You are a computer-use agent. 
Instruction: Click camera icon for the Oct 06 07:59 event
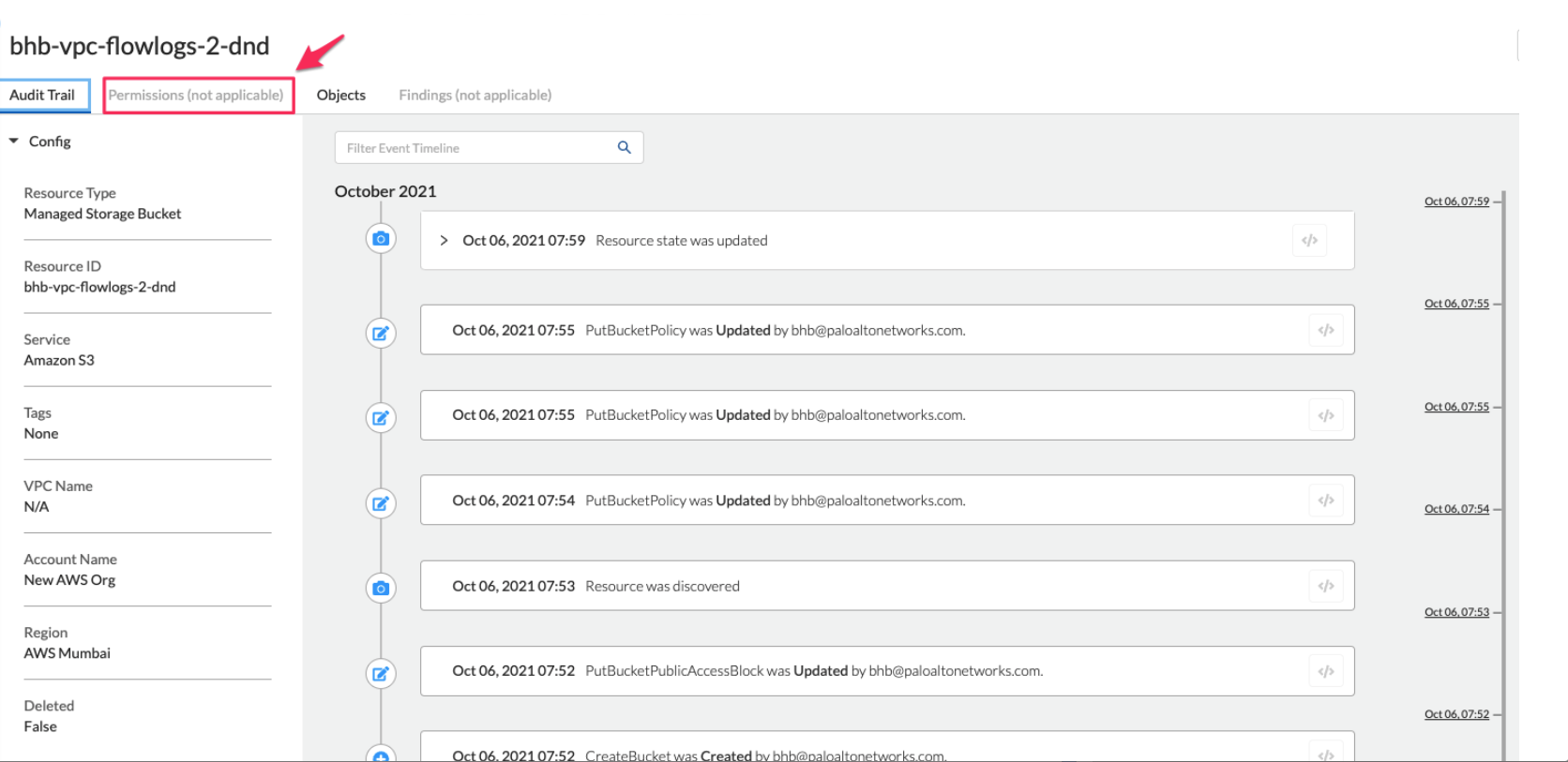click(x=381, y=239)
